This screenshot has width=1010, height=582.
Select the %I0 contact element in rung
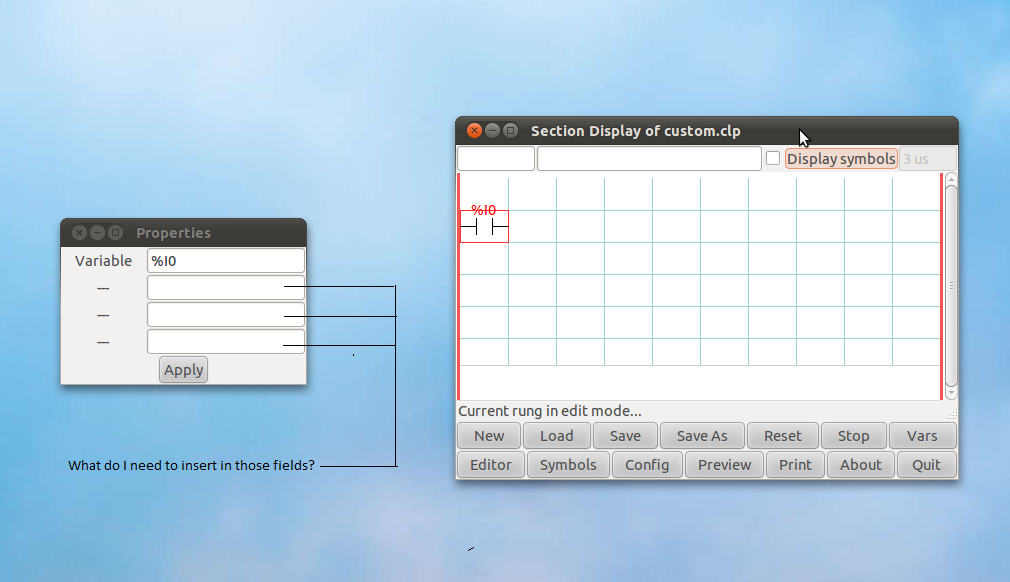pos(484,226)
